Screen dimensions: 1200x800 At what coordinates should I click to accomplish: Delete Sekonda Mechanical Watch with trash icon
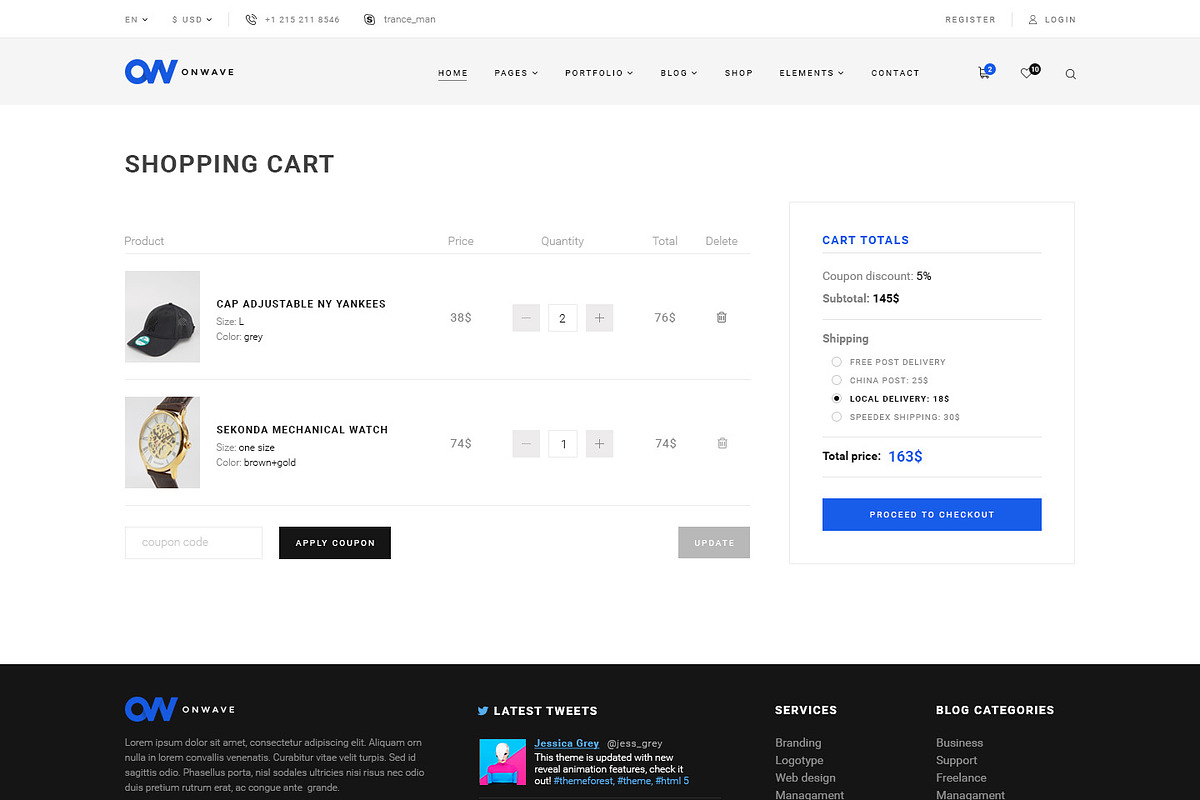point(722,443)
